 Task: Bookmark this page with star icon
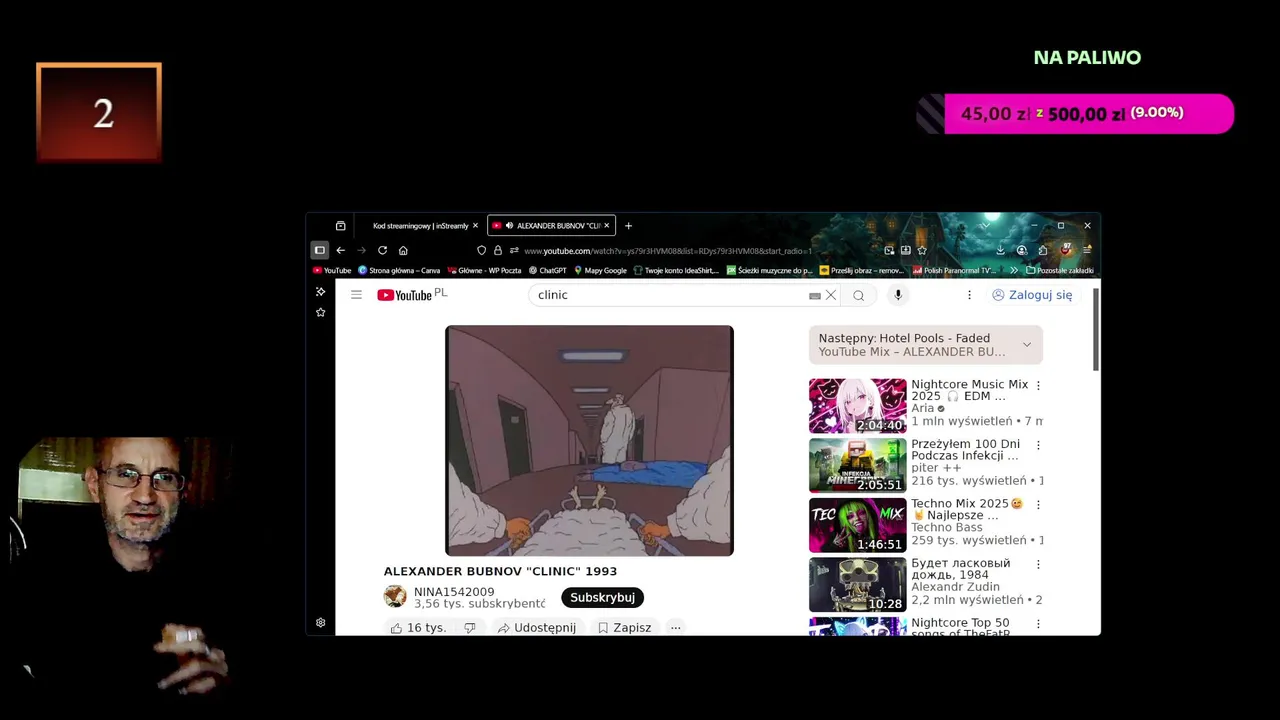[x=922, y=250]
